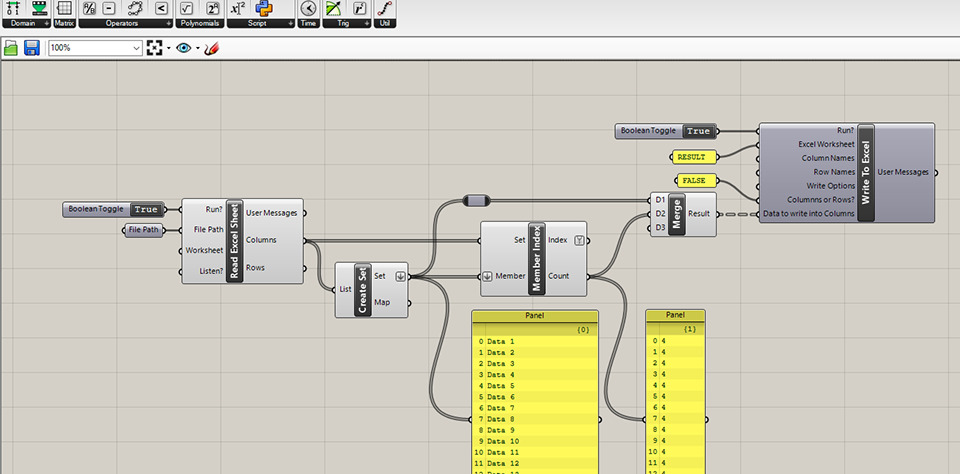
Task: Click the title of the Data list panel
Action: [534, 316]
